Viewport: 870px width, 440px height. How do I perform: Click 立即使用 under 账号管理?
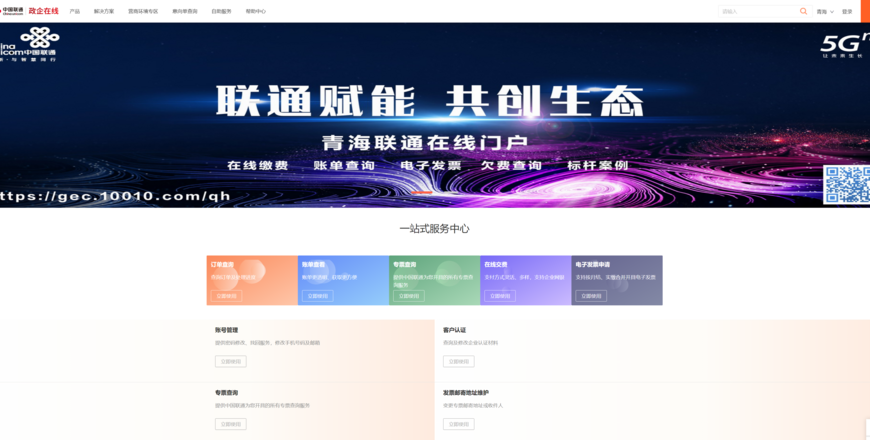(231, 361)
